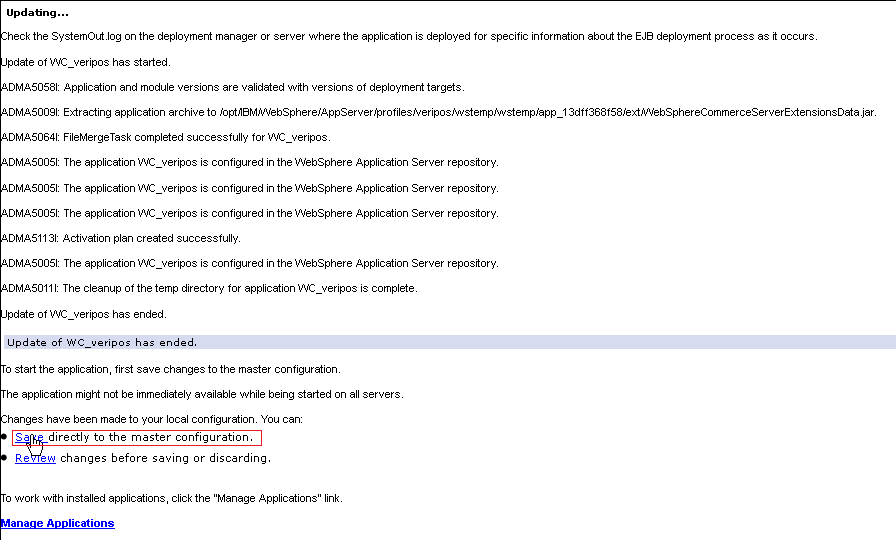The image size is (896, 540).
Task: Click the "might not be immediately available" notice
Action: (201, 394)
